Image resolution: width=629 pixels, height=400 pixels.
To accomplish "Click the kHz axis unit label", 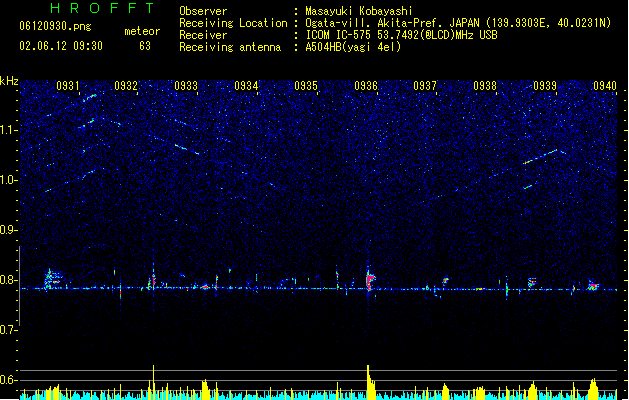I will 9,81.
